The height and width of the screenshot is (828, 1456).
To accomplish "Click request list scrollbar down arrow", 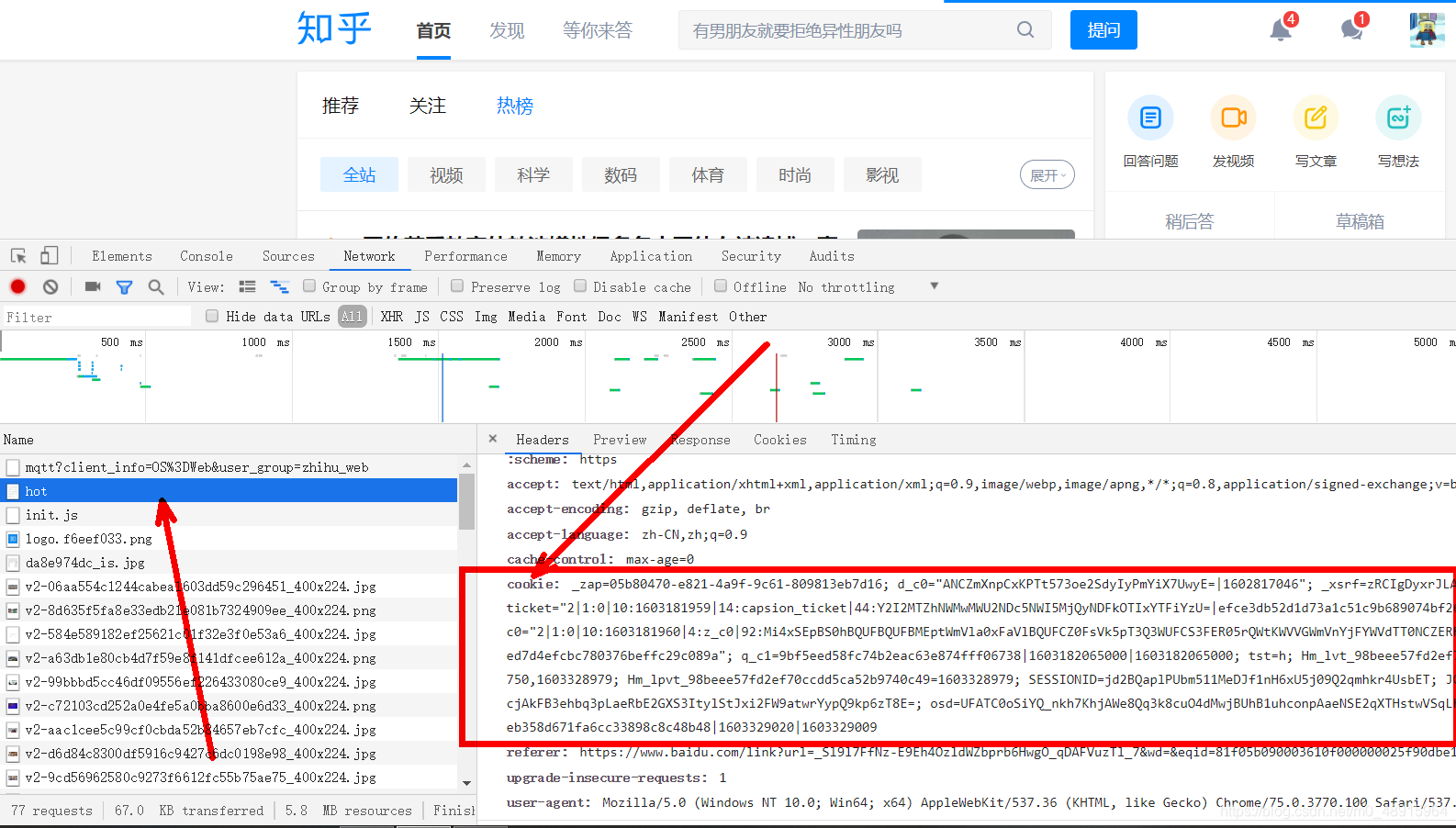I will pos(466,783).
